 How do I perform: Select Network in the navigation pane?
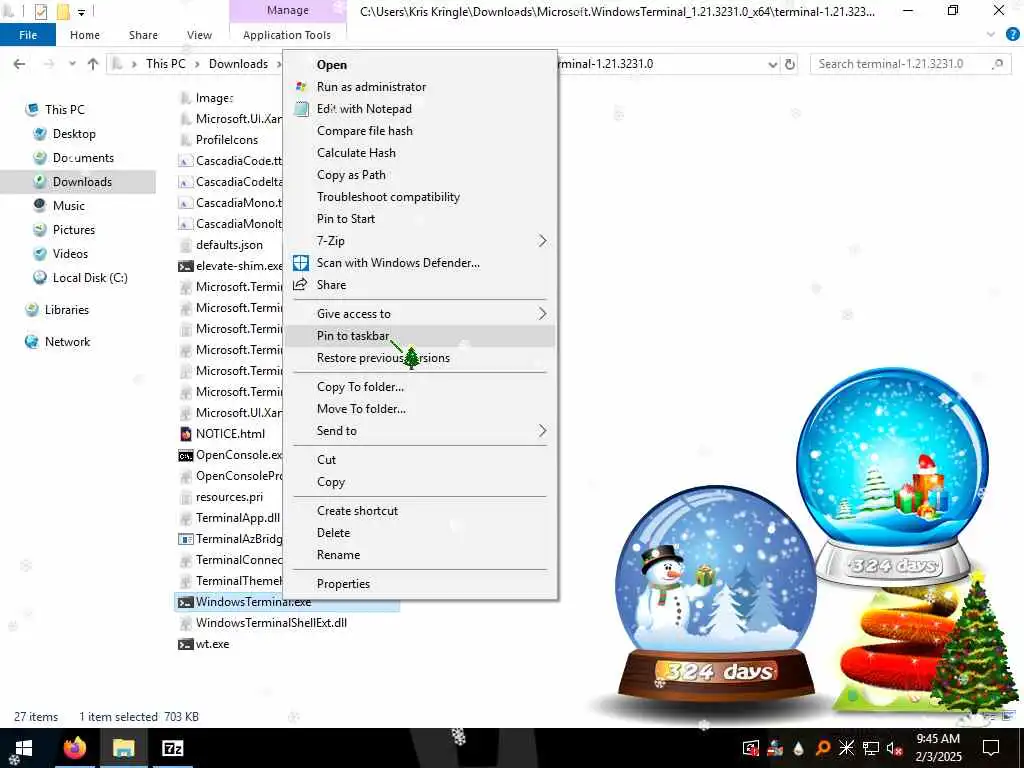click(67, 342)
